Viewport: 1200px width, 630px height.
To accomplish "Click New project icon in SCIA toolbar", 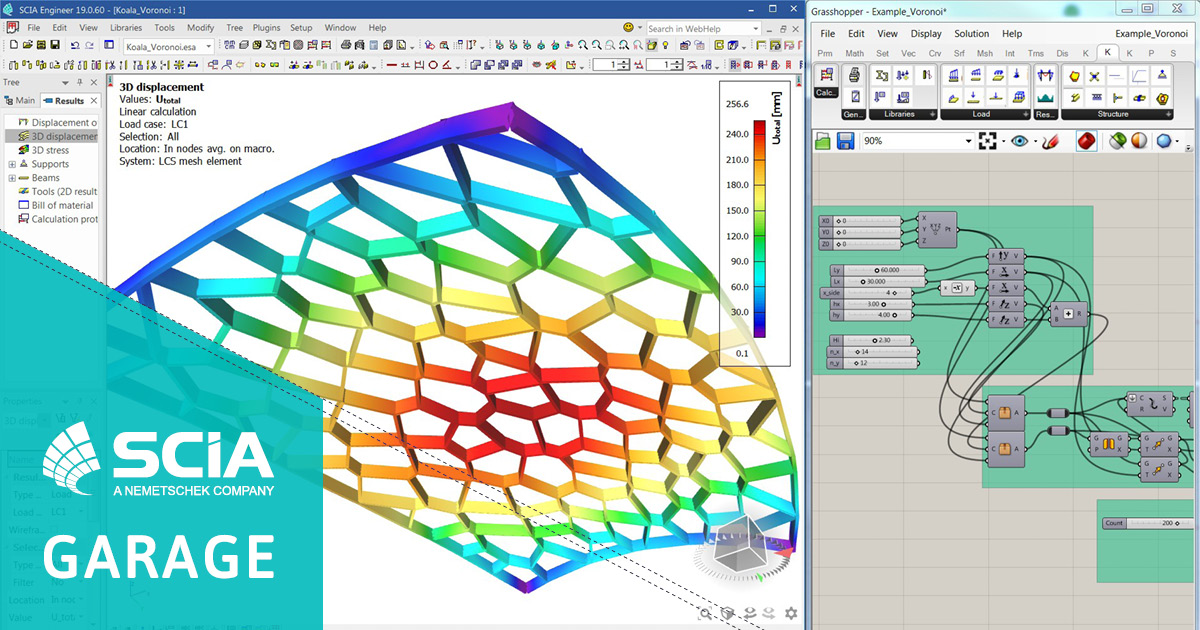I will click(12, 46).
